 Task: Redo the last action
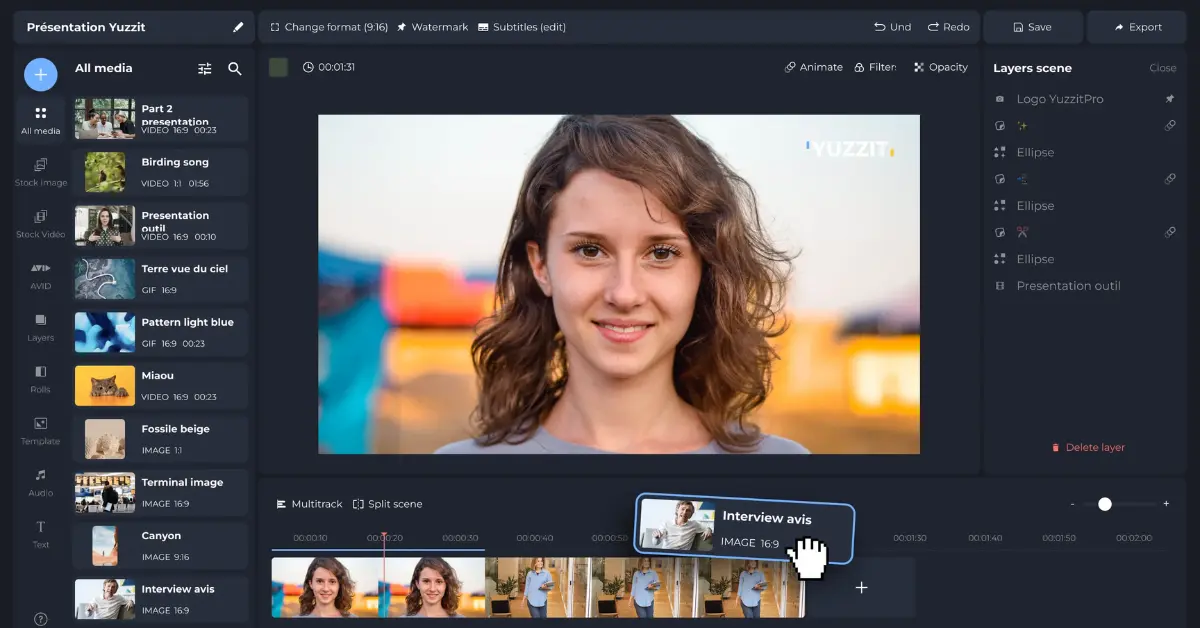coord(948,27)
